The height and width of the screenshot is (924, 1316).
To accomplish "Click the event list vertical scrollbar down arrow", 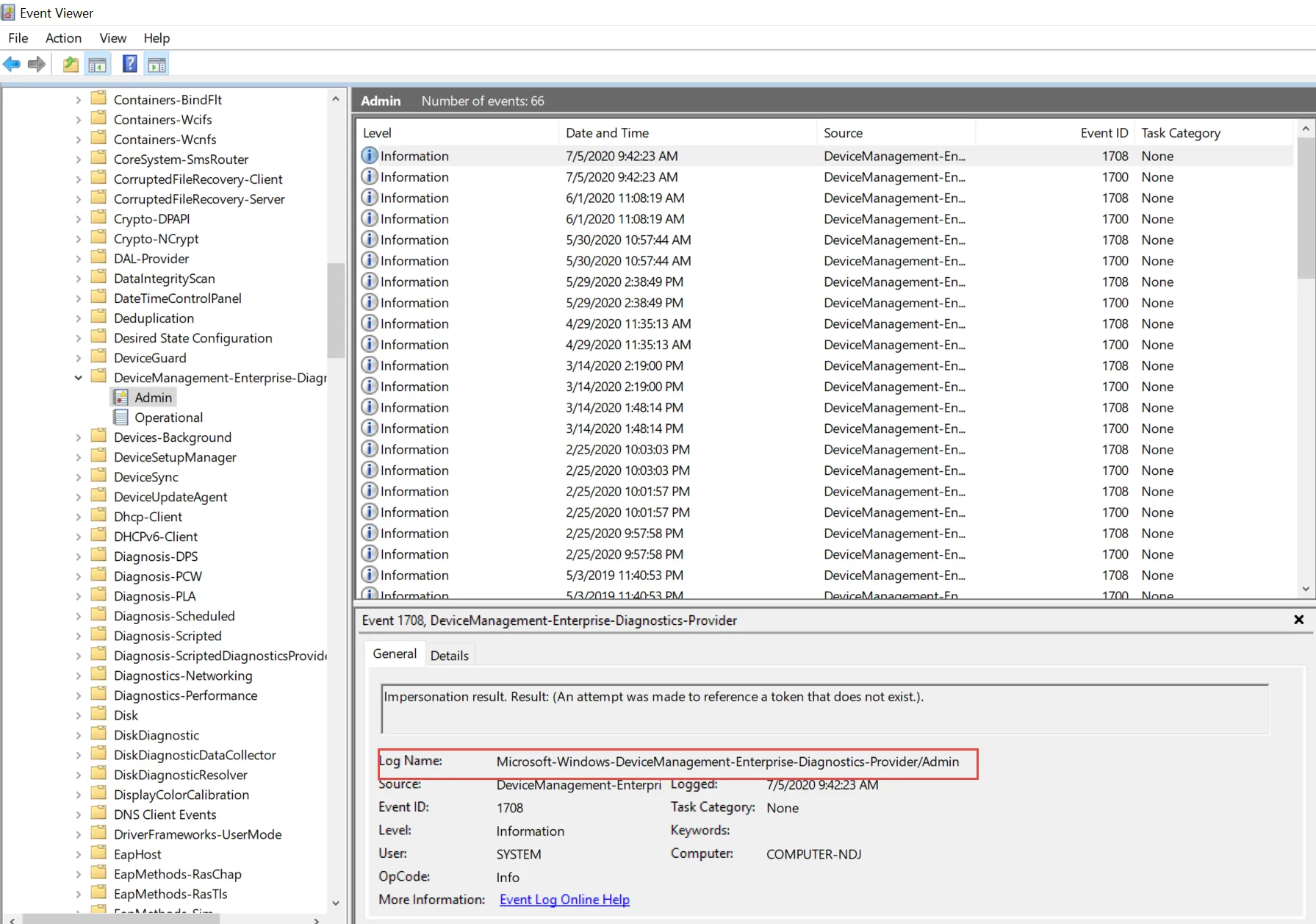I will [x=1305, y=589].
